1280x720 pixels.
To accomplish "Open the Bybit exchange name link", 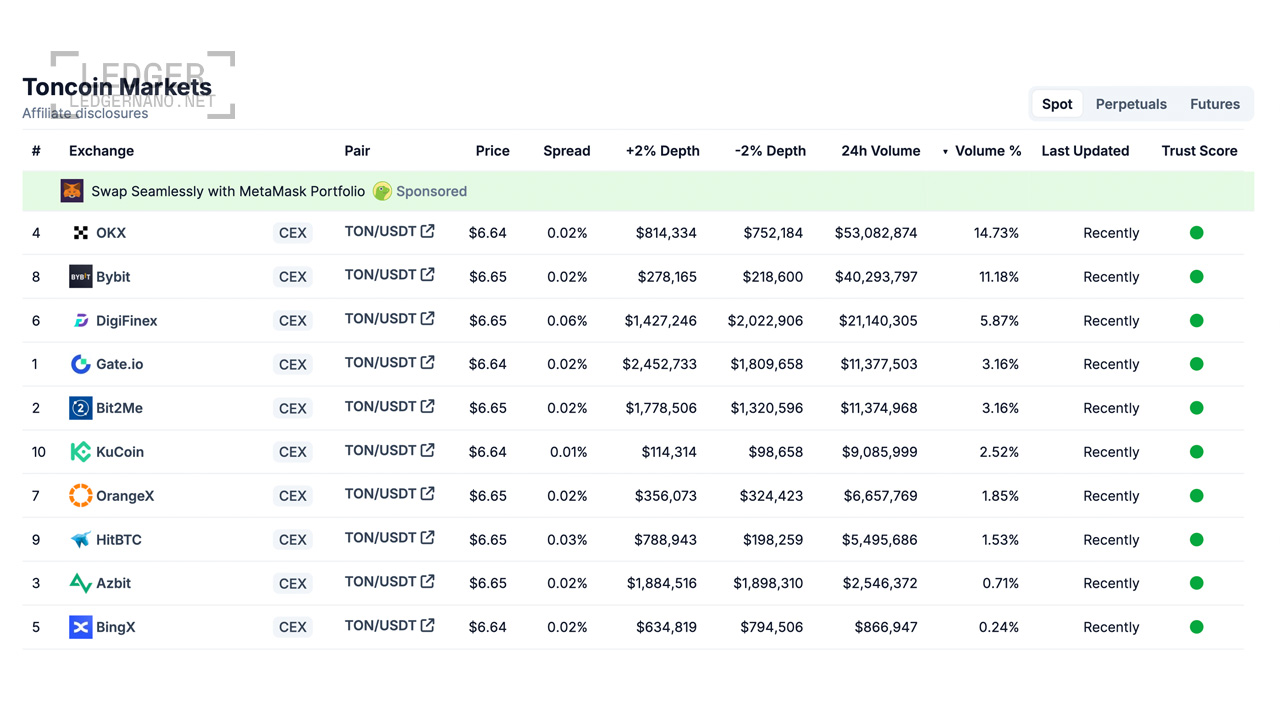I will point(113,277).
